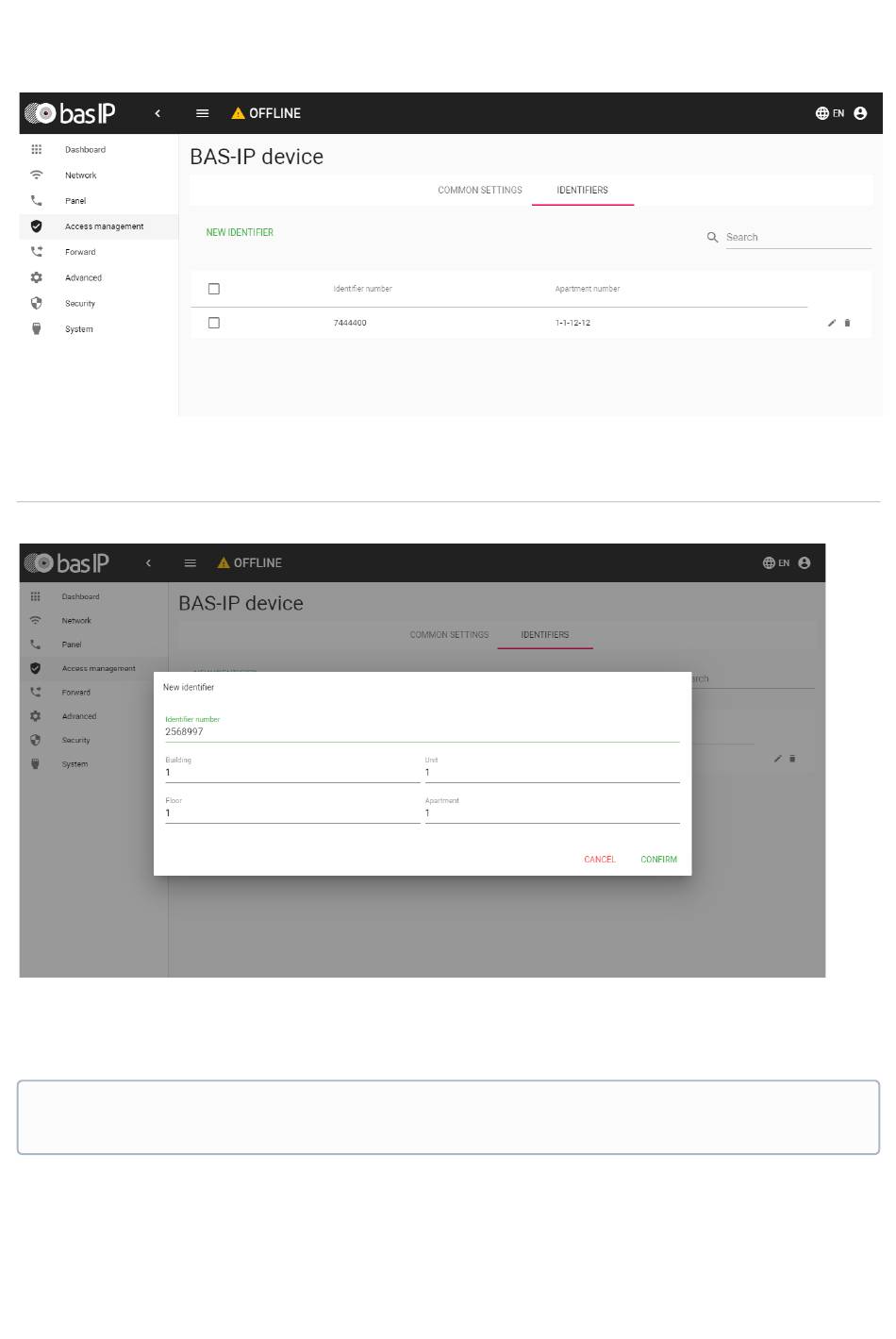Collapse the sidebar using chevron above undimmed sidebar
The width and height of the screenshot is (896, 1339).
158,113
